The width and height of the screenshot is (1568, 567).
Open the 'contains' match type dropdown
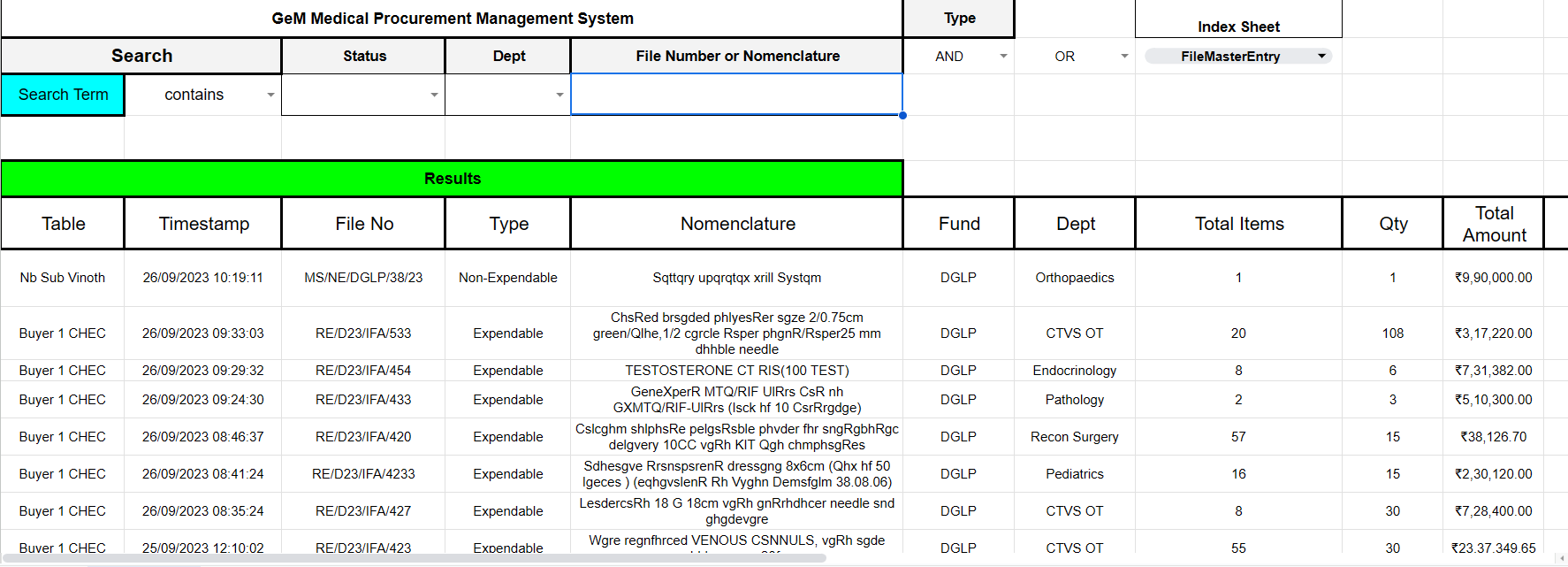[270, 95]
